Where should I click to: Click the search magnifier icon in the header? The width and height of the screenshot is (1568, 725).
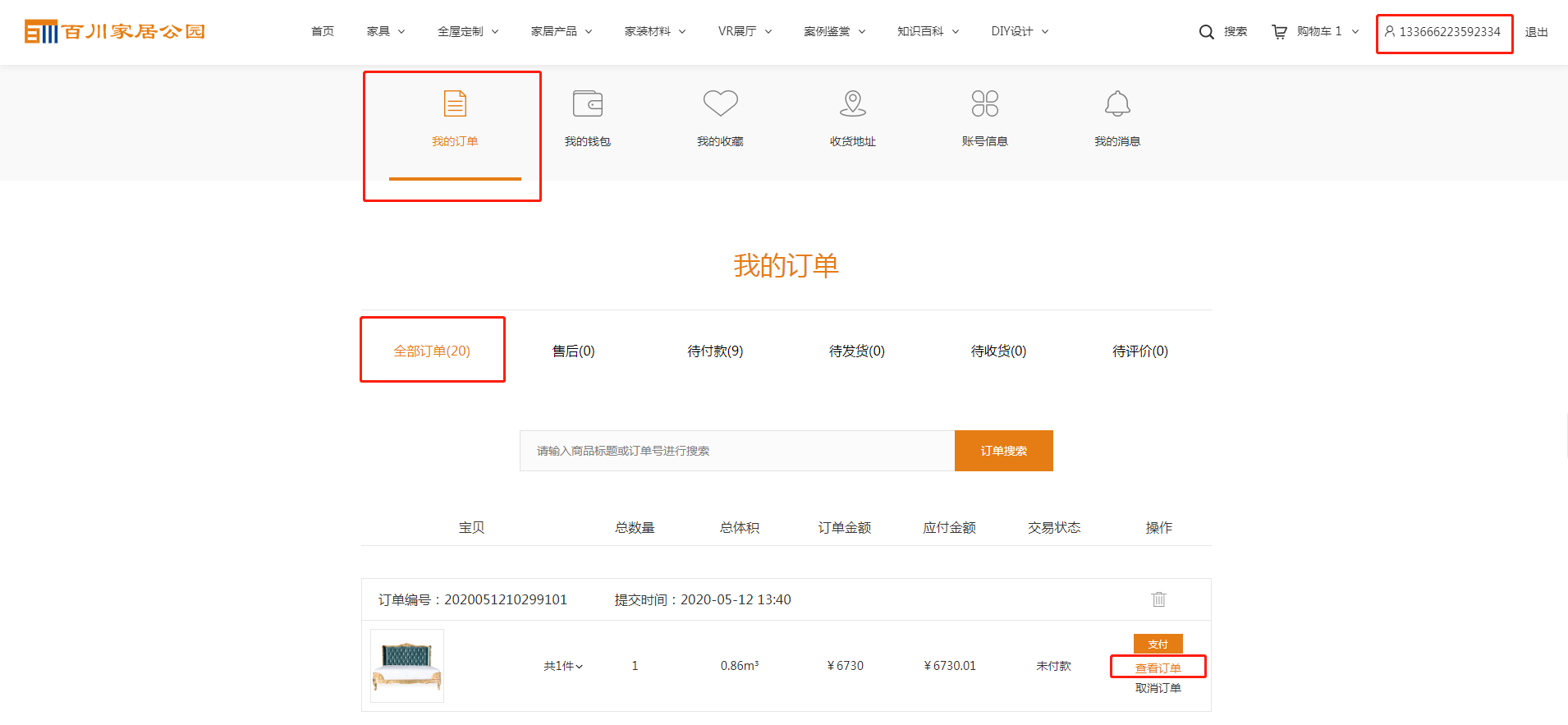(1206, 32)
